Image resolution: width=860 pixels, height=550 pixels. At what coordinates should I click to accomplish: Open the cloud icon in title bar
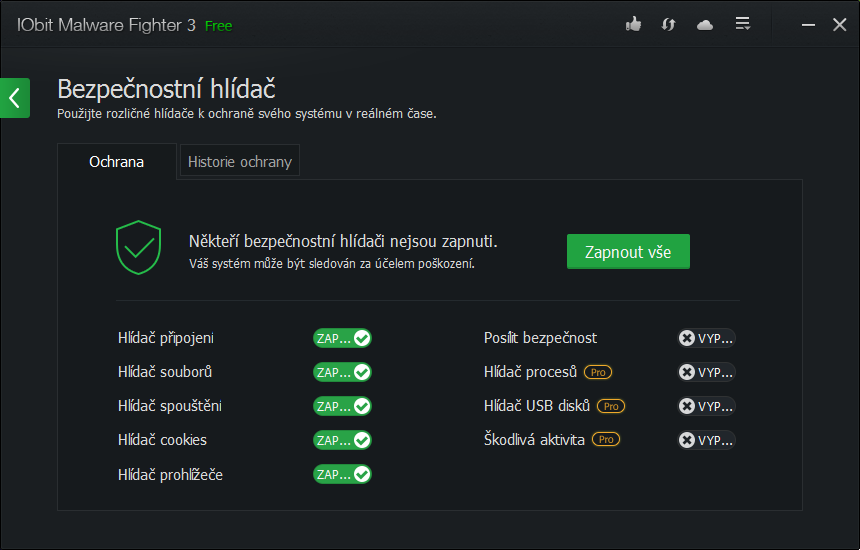coord(705,25)
